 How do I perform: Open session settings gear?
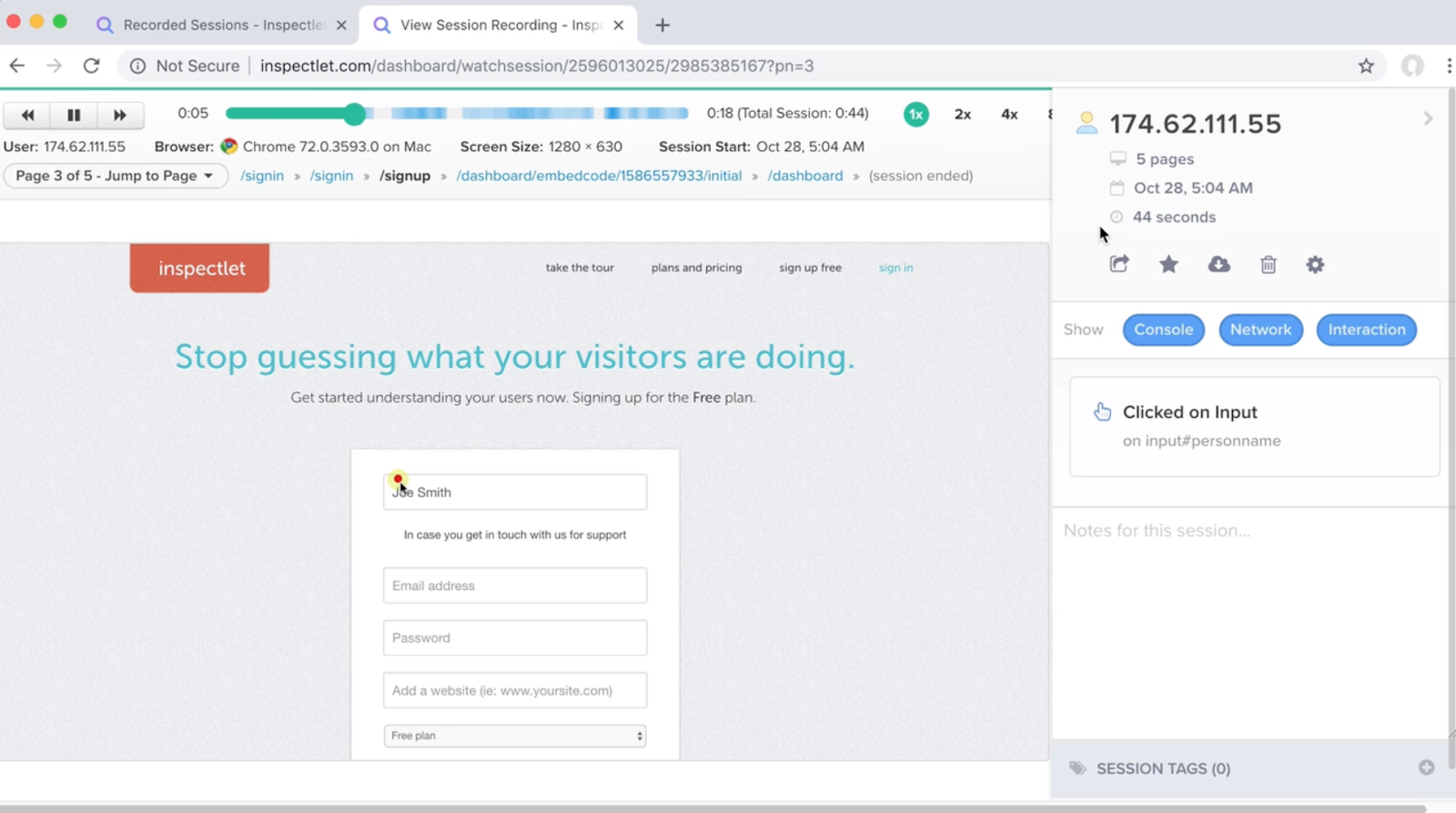[x=1315, y=264]
